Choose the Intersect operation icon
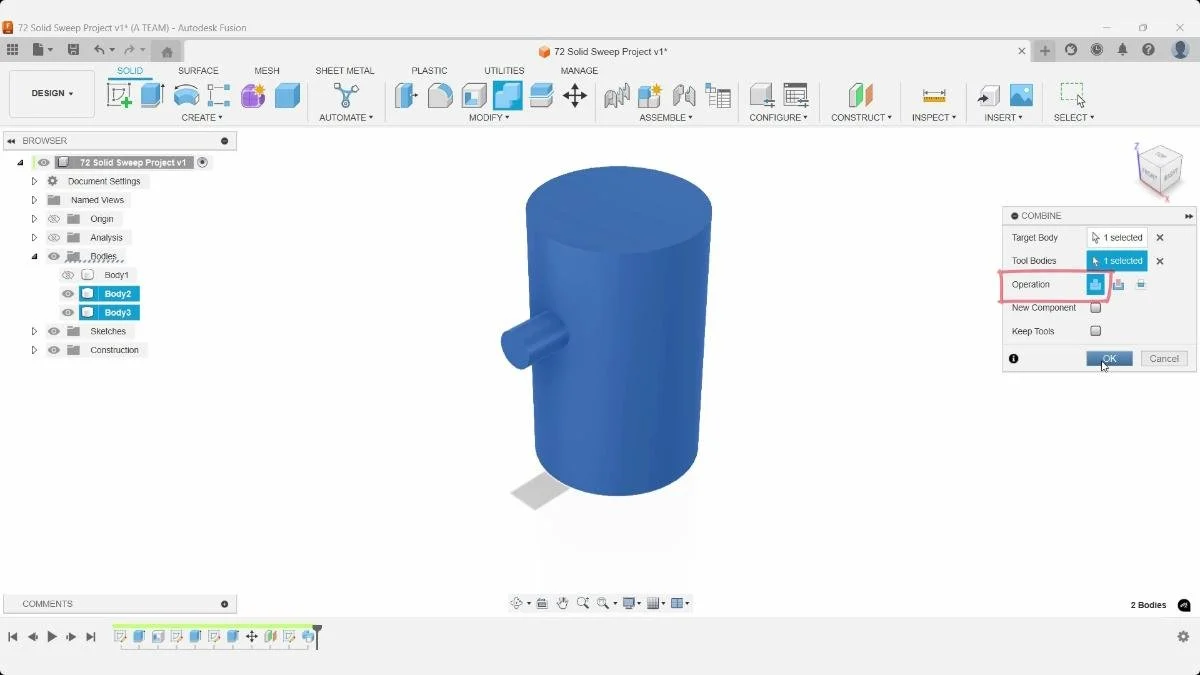This screenshot has width=1200, height=675. [x=1140, y=284]
